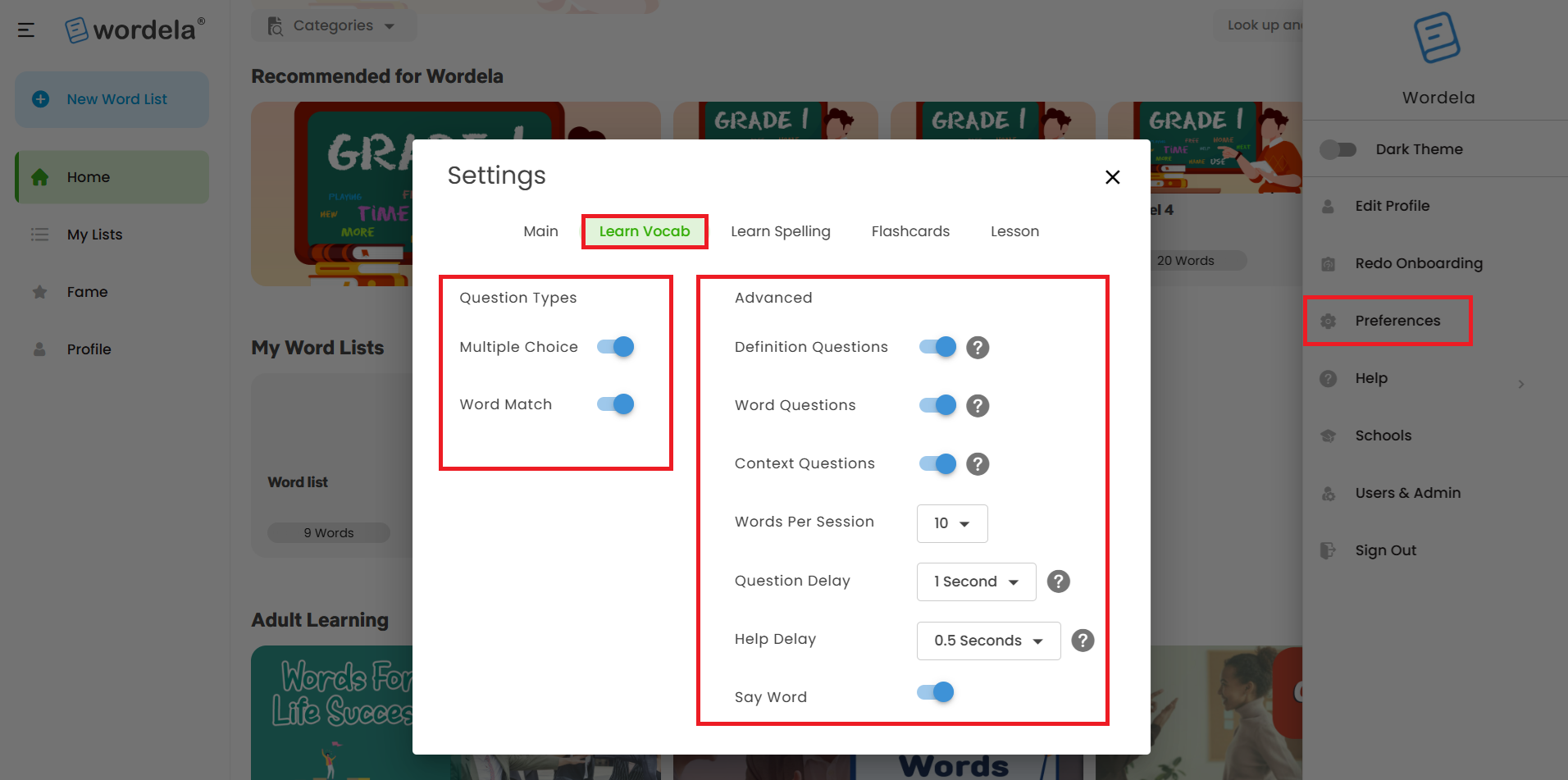Click the Sign Out door icon
Screen dimensions: 1568x780
click(x=1328, y=550)
